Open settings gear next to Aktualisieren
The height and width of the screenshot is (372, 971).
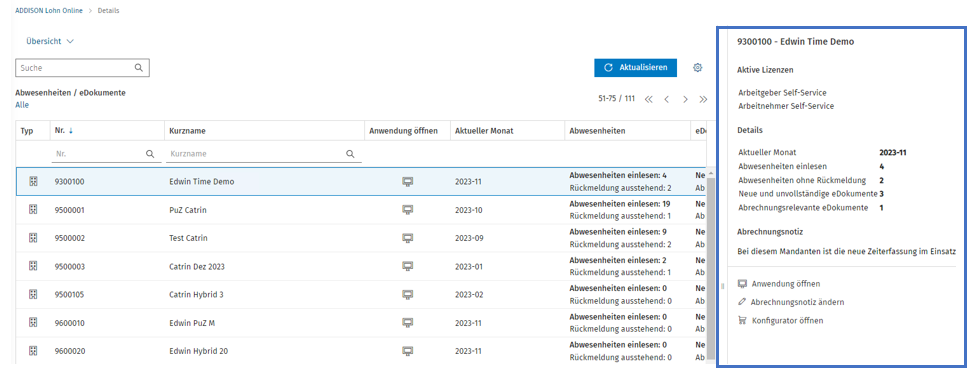coord(697,67)
